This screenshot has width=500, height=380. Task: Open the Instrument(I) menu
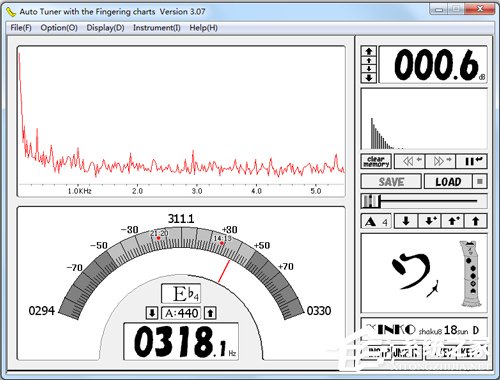pyautogui.click(x=157, y=28)
